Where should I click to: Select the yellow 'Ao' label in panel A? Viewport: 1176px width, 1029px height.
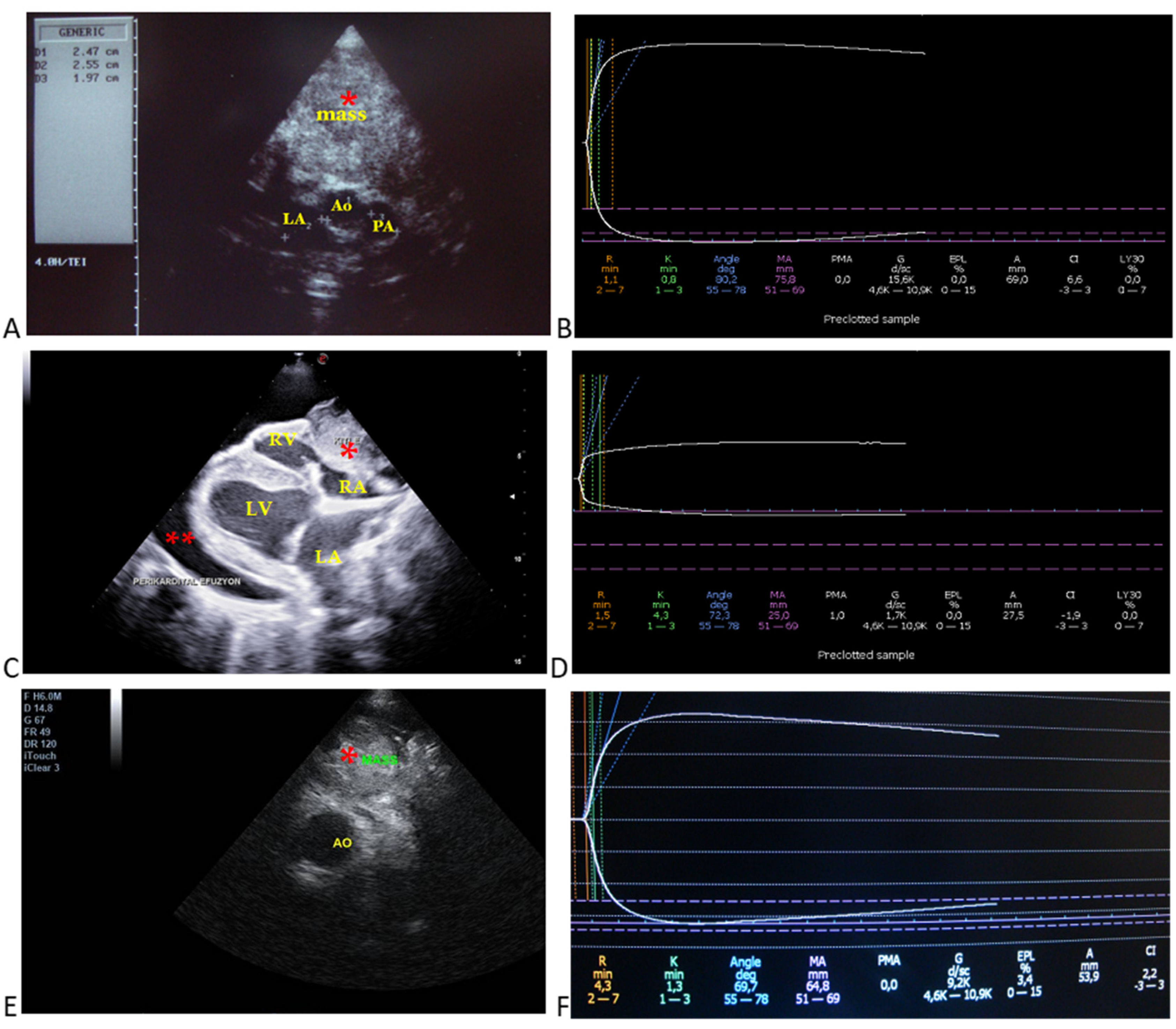(x=341, y=205)
